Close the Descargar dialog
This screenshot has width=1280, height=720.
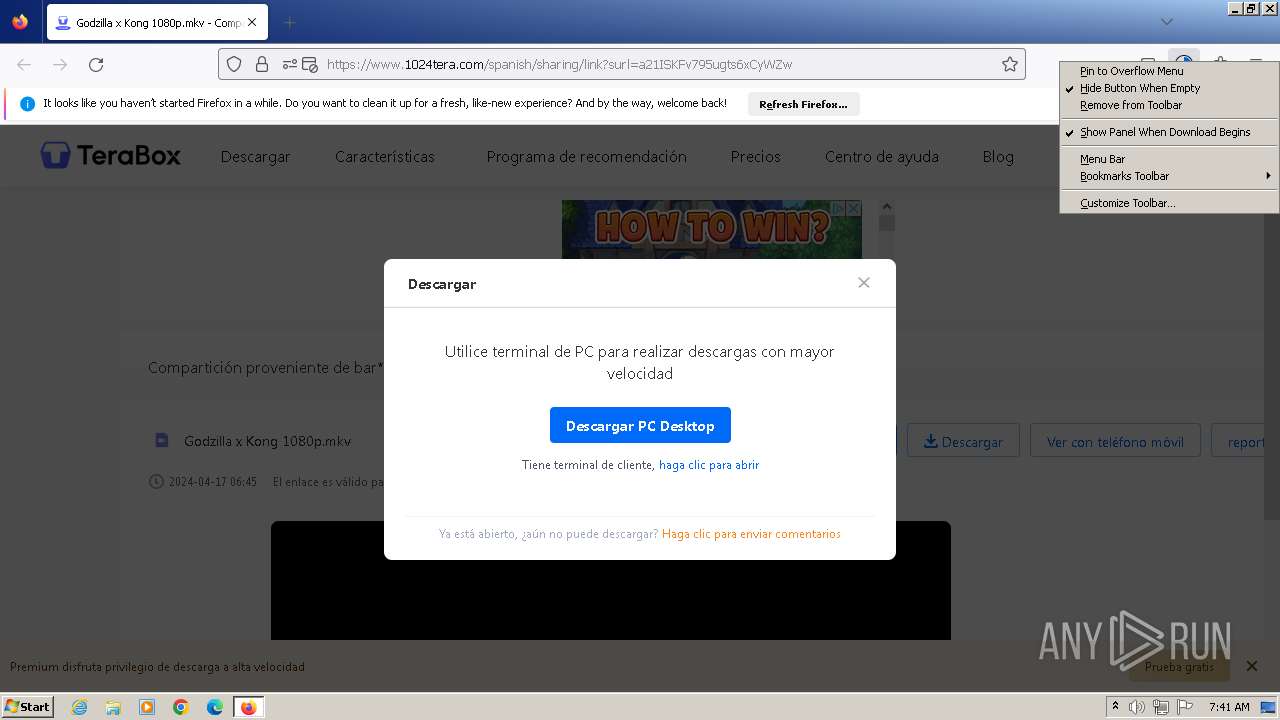864,283
